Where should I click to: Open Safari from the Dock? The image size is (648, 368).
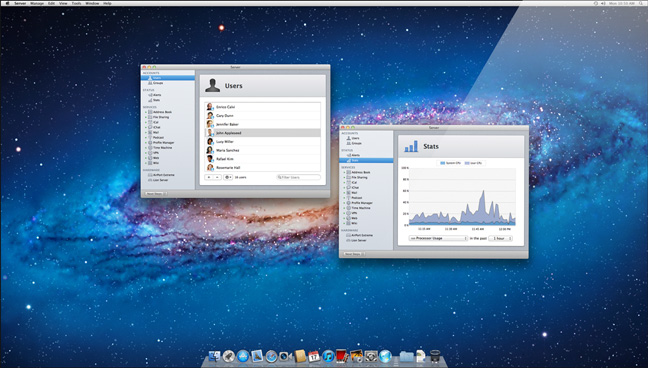(x=271, y=356)
